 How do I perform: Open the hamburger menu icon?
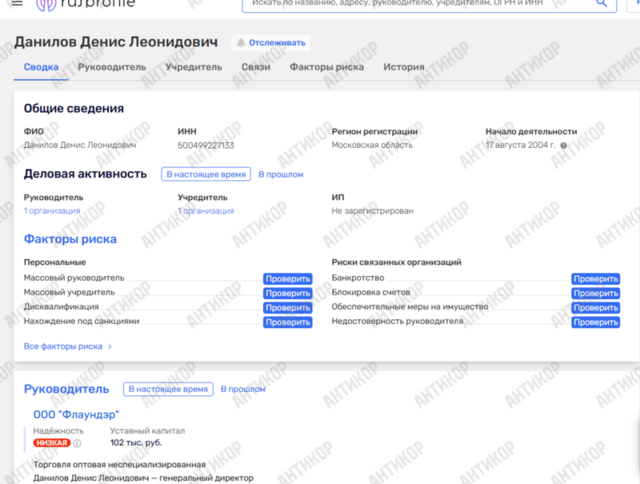click(x=17, y=3)
